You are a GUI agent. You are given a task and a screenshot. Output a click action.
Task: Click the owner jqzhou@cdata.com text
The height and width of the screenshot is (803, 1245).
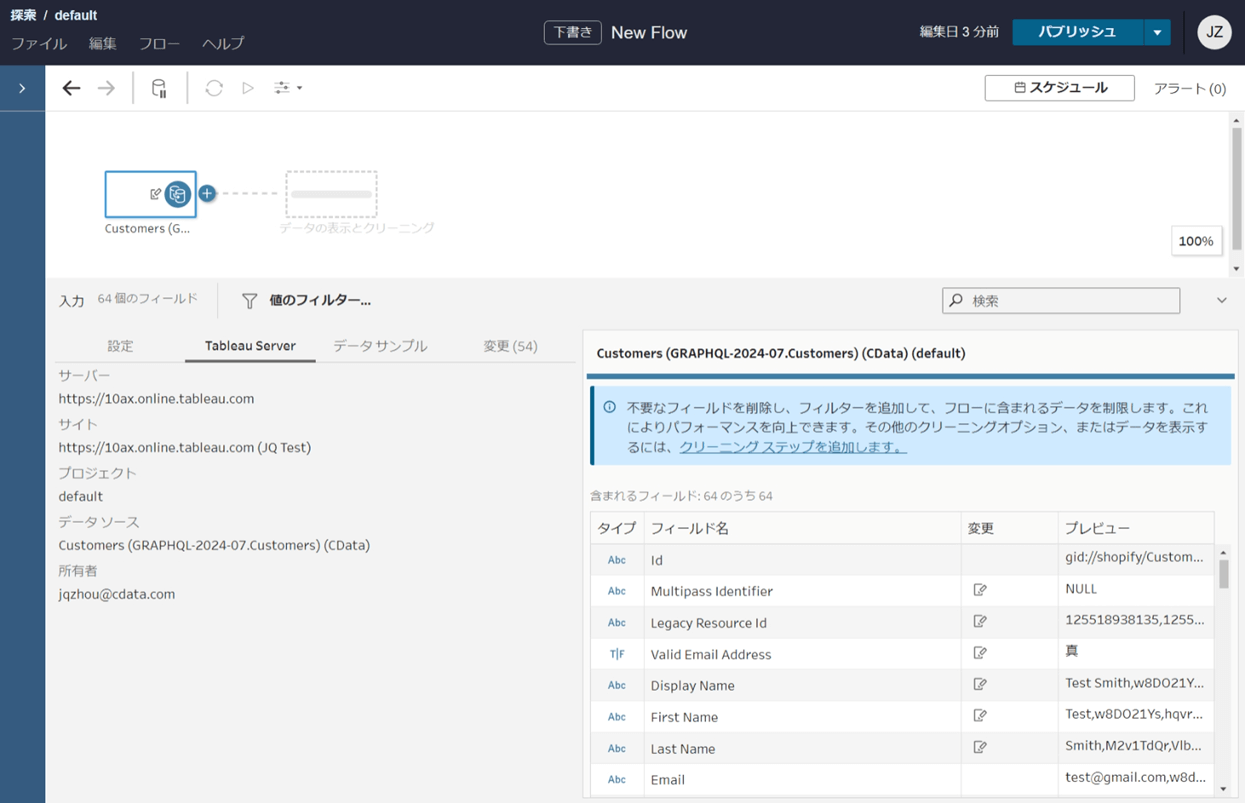pos(117,594)
